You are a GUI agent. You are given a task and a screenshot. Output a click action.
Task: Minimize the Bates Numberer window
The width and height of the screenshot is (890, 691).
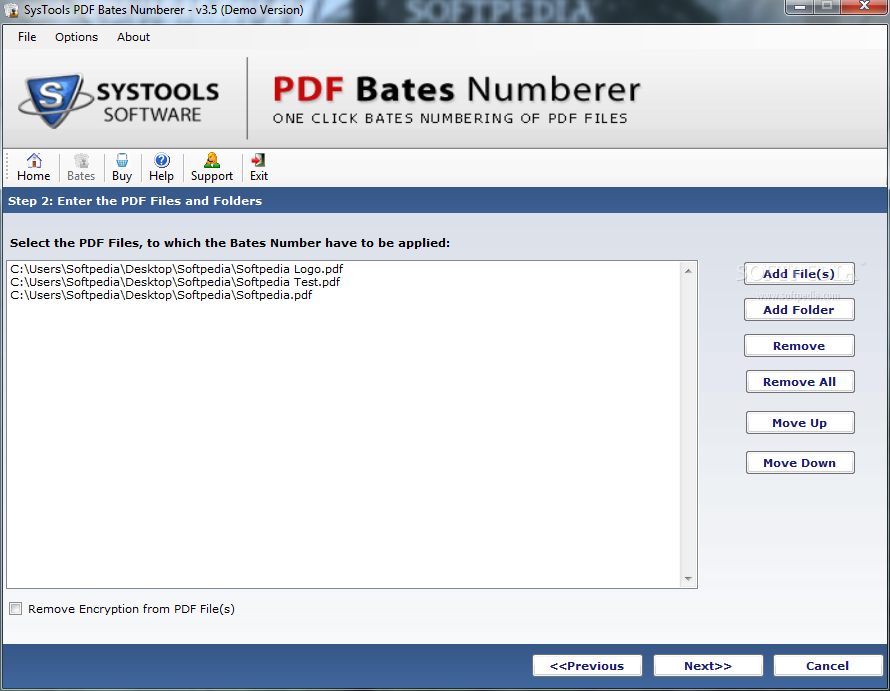[x=800, y=6]
